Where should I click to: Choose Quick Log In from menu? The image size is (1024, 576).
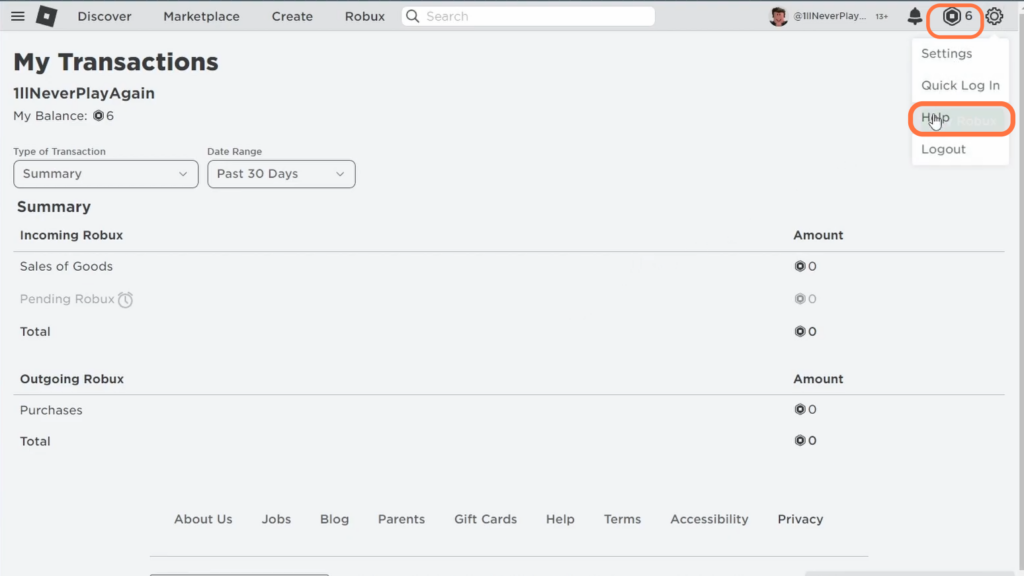point(960,86)
